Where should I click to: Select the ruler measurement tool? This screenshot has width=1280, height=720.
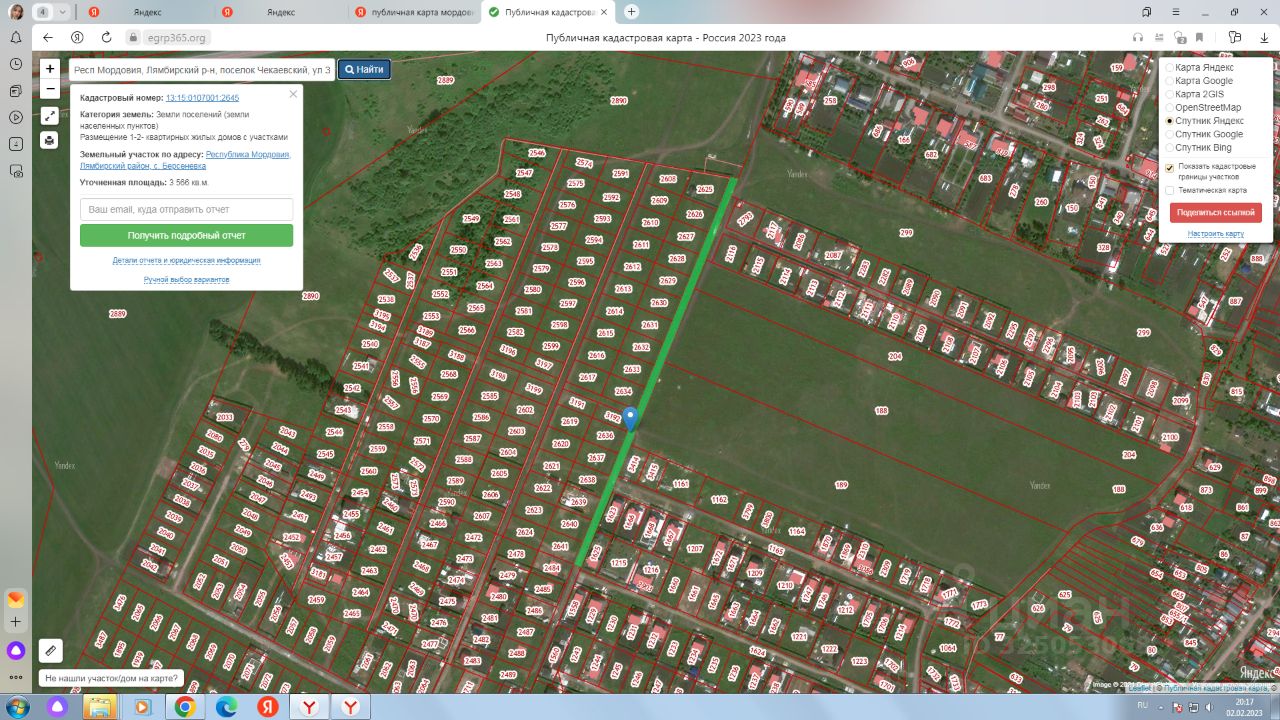coord(50,651)
